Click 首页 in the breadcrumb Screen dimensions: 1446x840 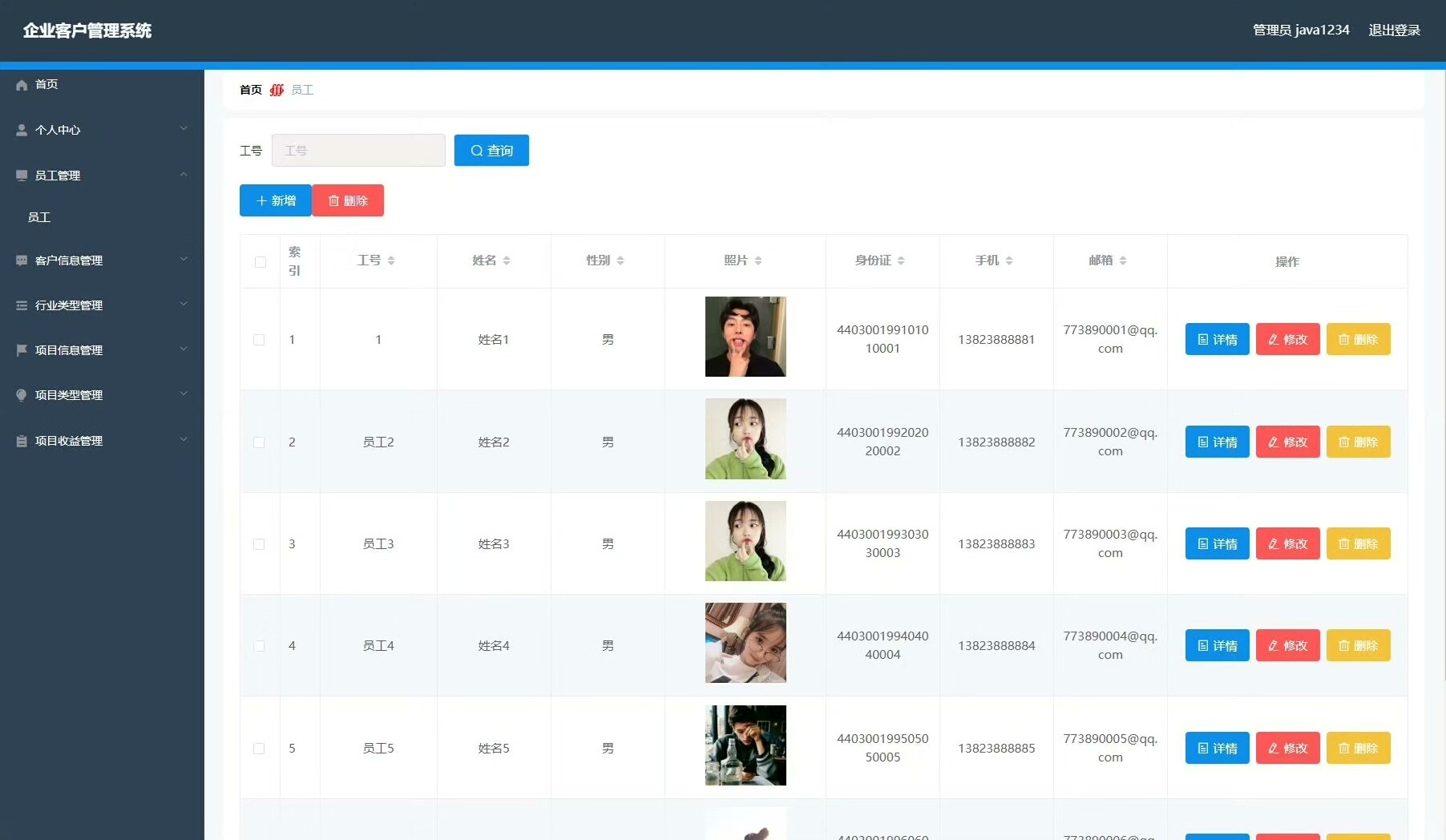tap(251, 90)
